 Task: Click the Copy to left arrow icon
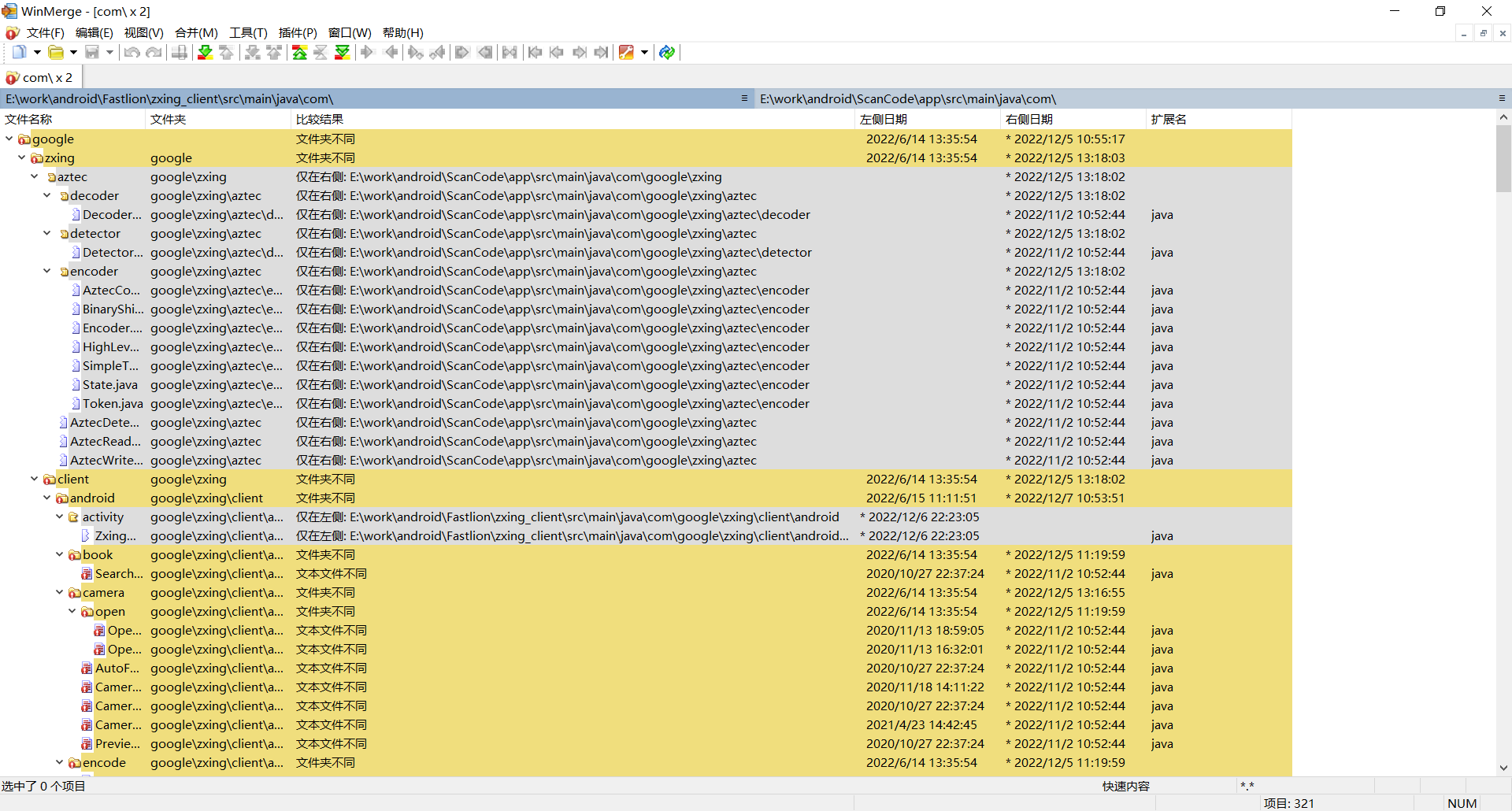[x=391, y=52]
